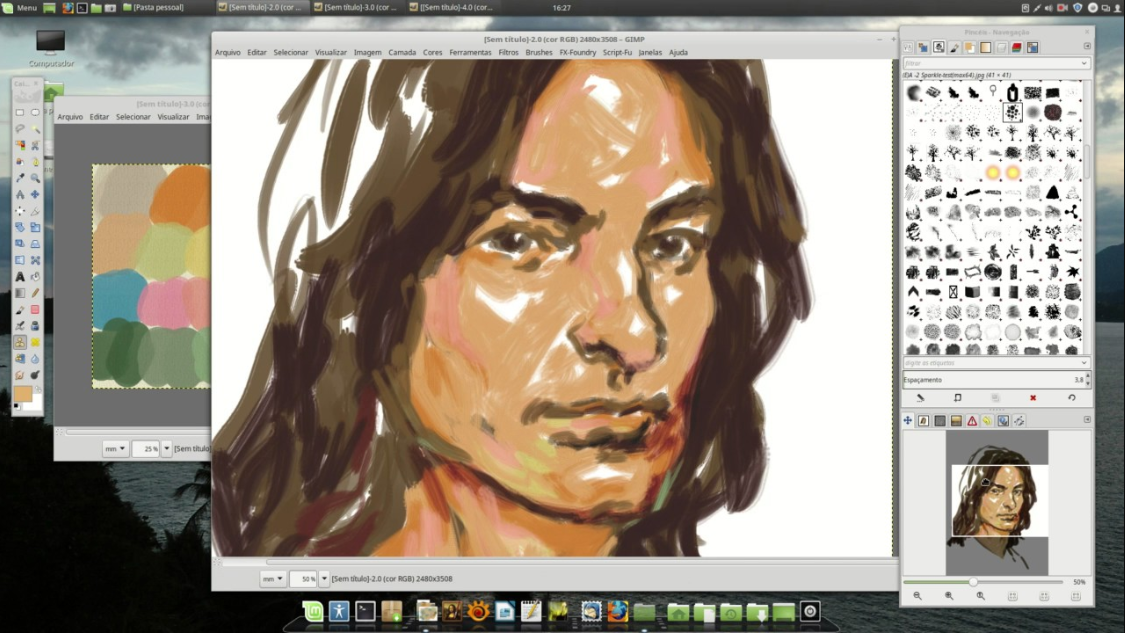This screenshot has height=633, width=1125.
Task: Select the Scissors Select tool
Action: click(x=35, y=145)
